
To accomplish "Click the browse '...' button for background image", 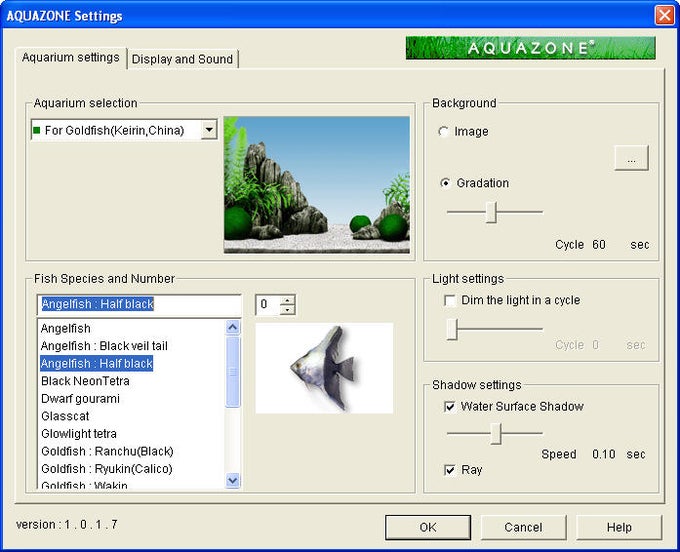I will coord(631,158).
